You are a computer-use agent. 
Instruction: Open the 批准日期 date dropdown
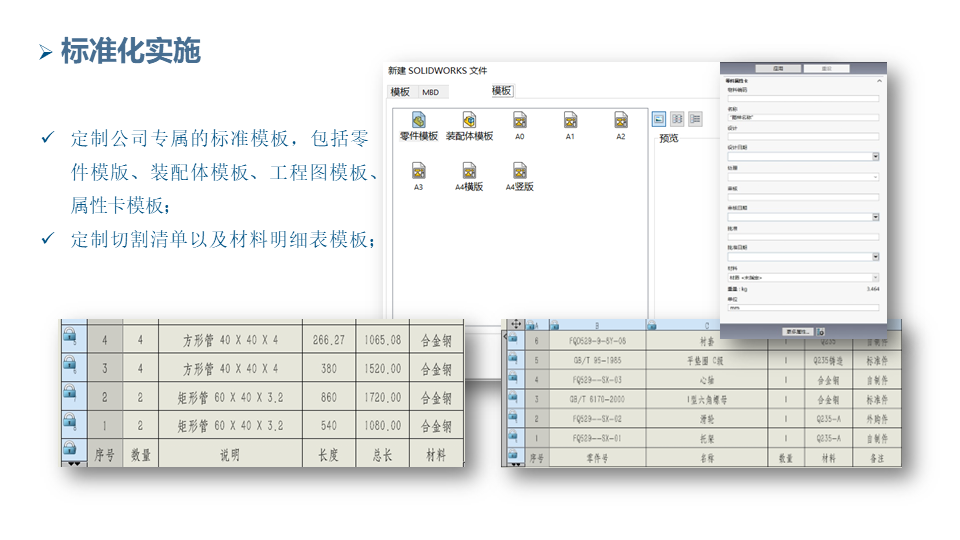876,257
